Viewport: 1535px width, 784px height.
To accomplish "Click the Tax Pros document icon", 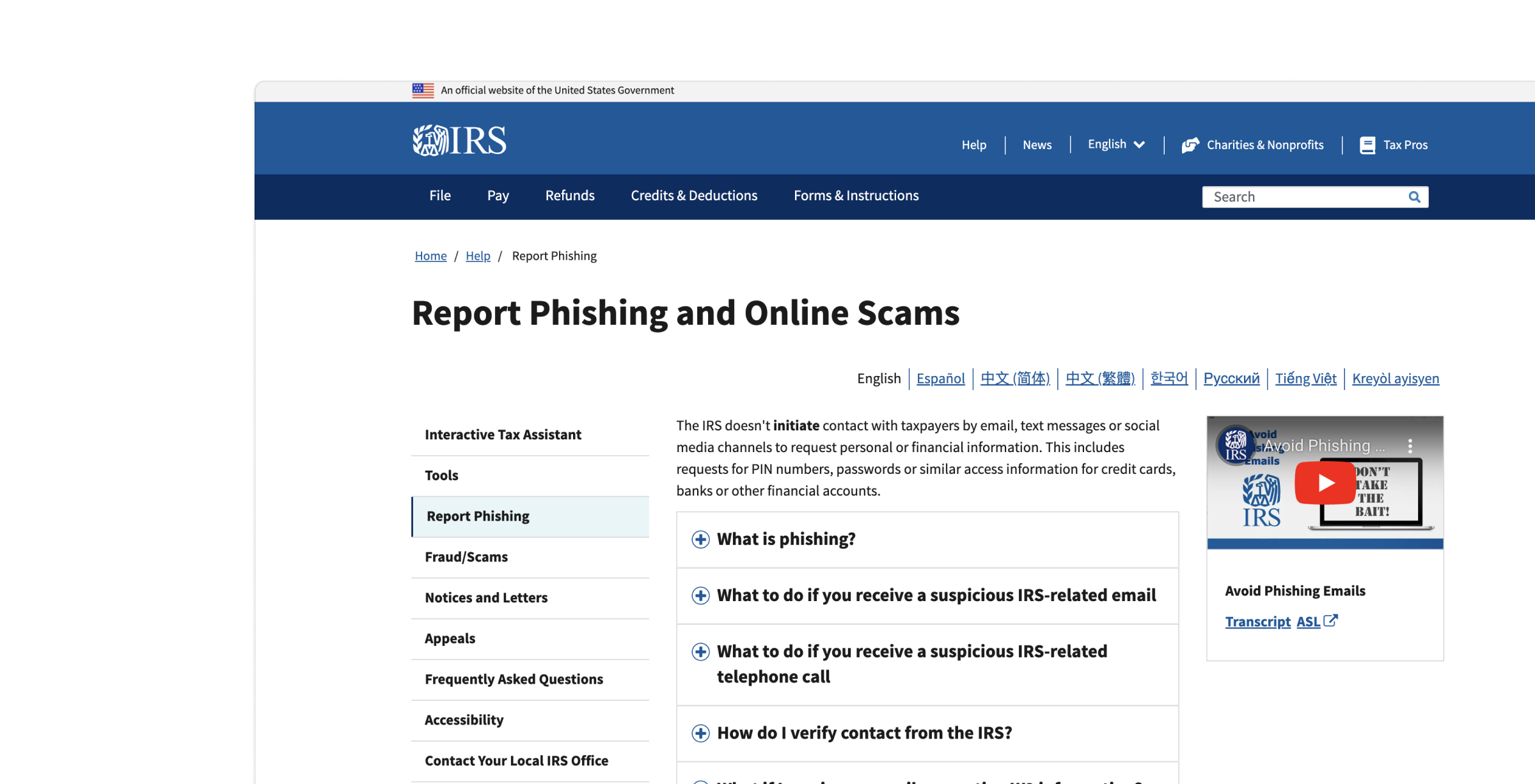I will point(1367,145).
